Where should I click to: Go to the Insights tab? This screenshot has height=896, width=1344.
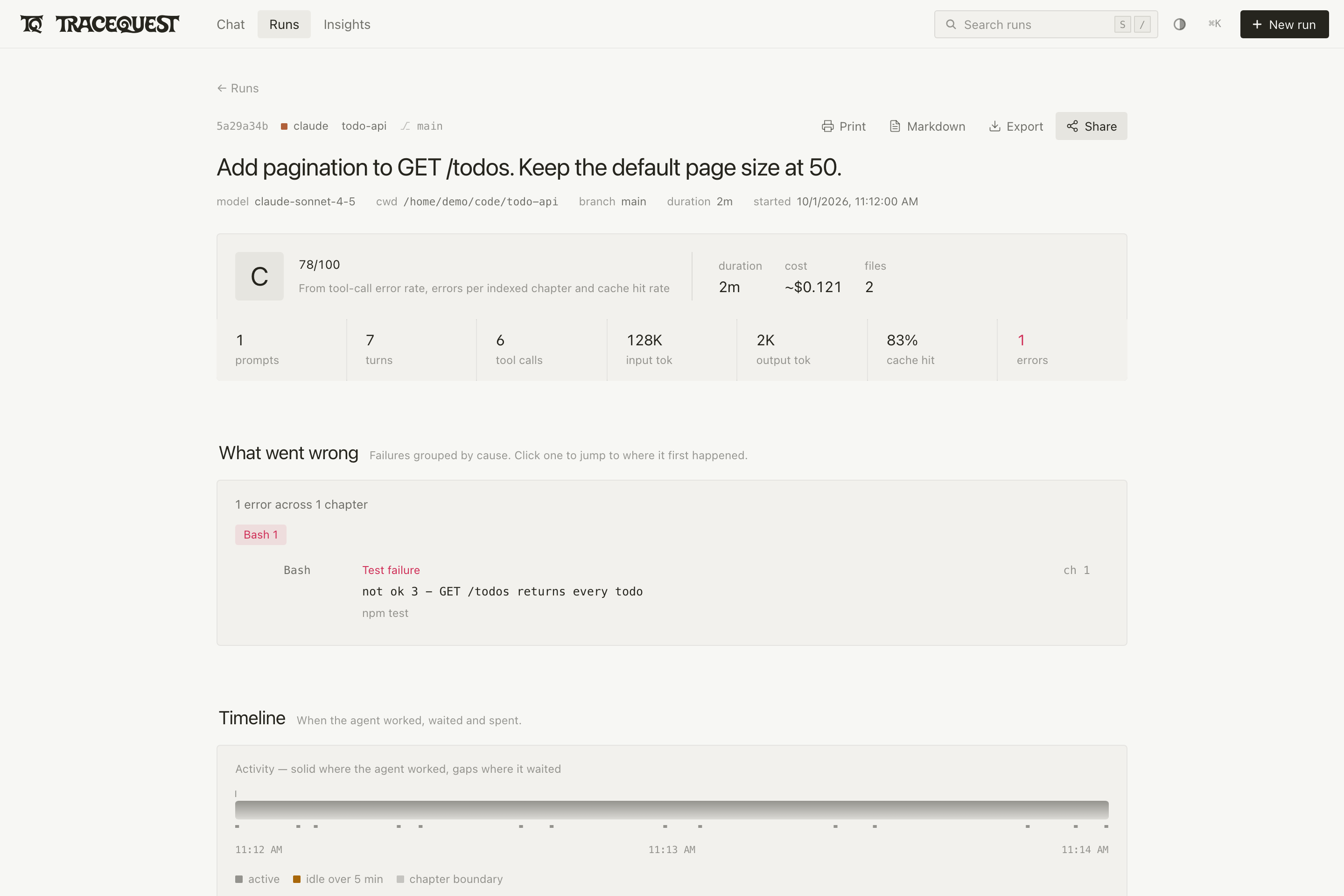pos(347,24)
